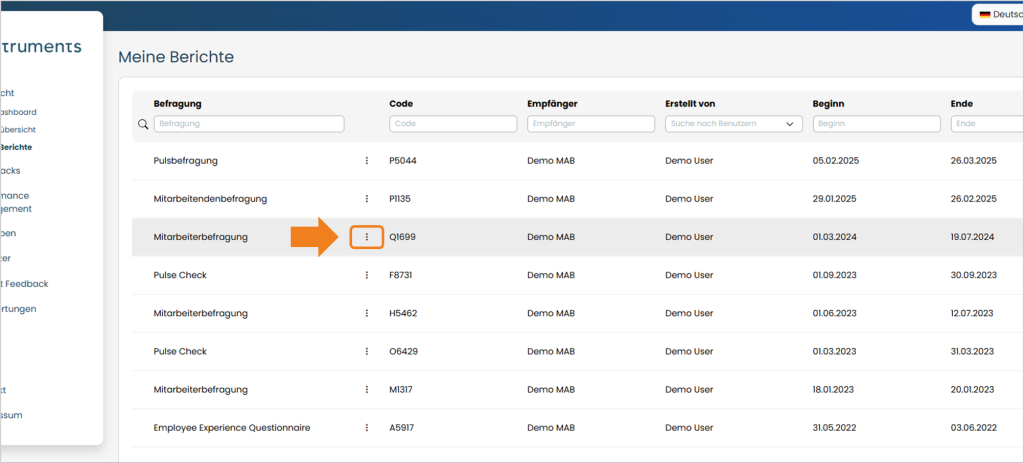Image resolution: width=1024 pixels, height=463 pixels.
Task: Select Berichte in the sidebar
Action: 16,147
